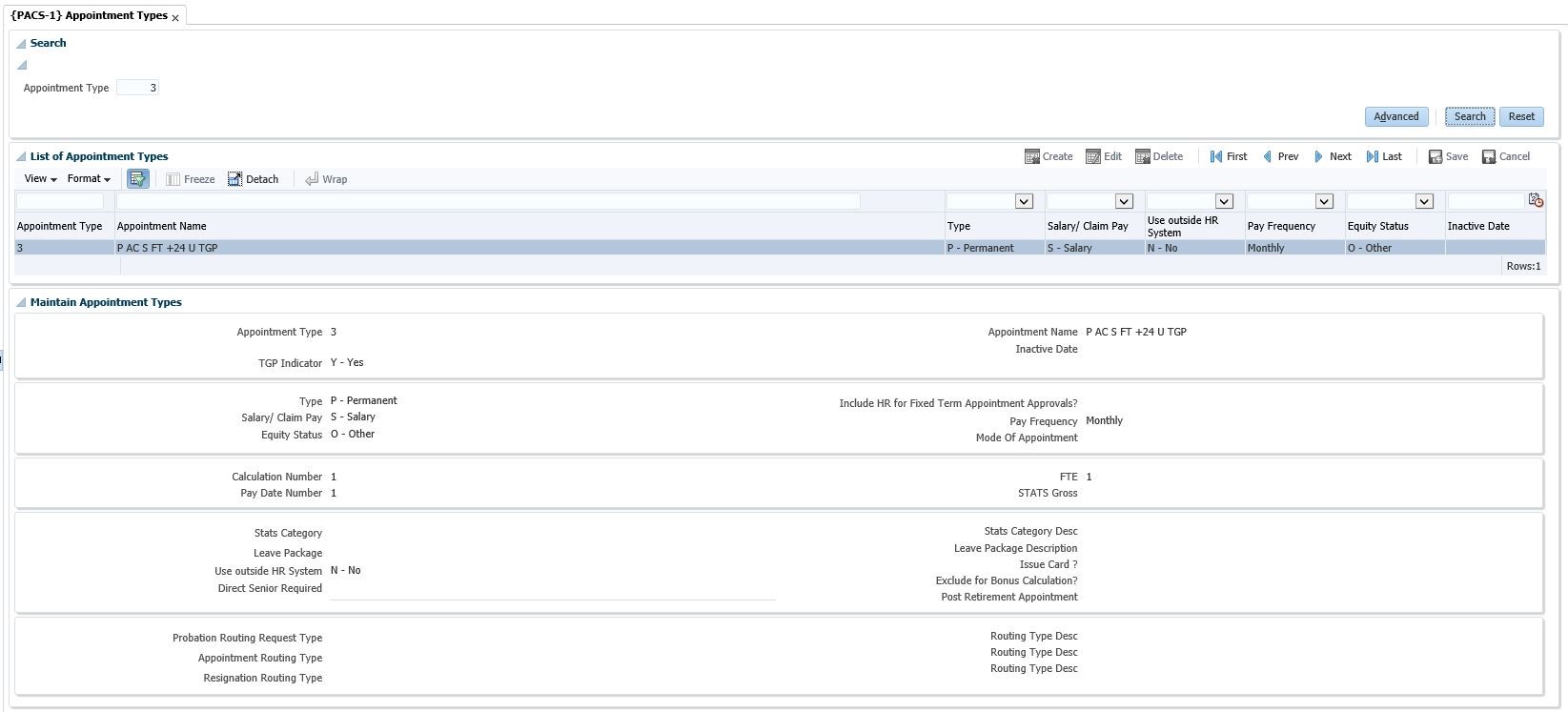
Task: Collapse the Search panel
Action: pyautogui.click(x=21, y=44)
